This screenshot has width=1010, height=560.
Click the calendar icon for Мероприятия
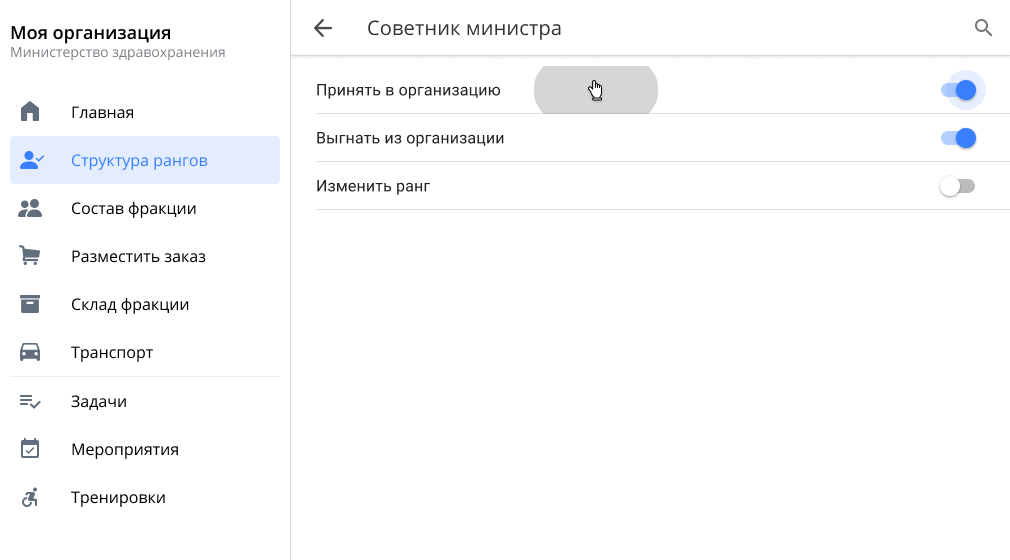30,449
